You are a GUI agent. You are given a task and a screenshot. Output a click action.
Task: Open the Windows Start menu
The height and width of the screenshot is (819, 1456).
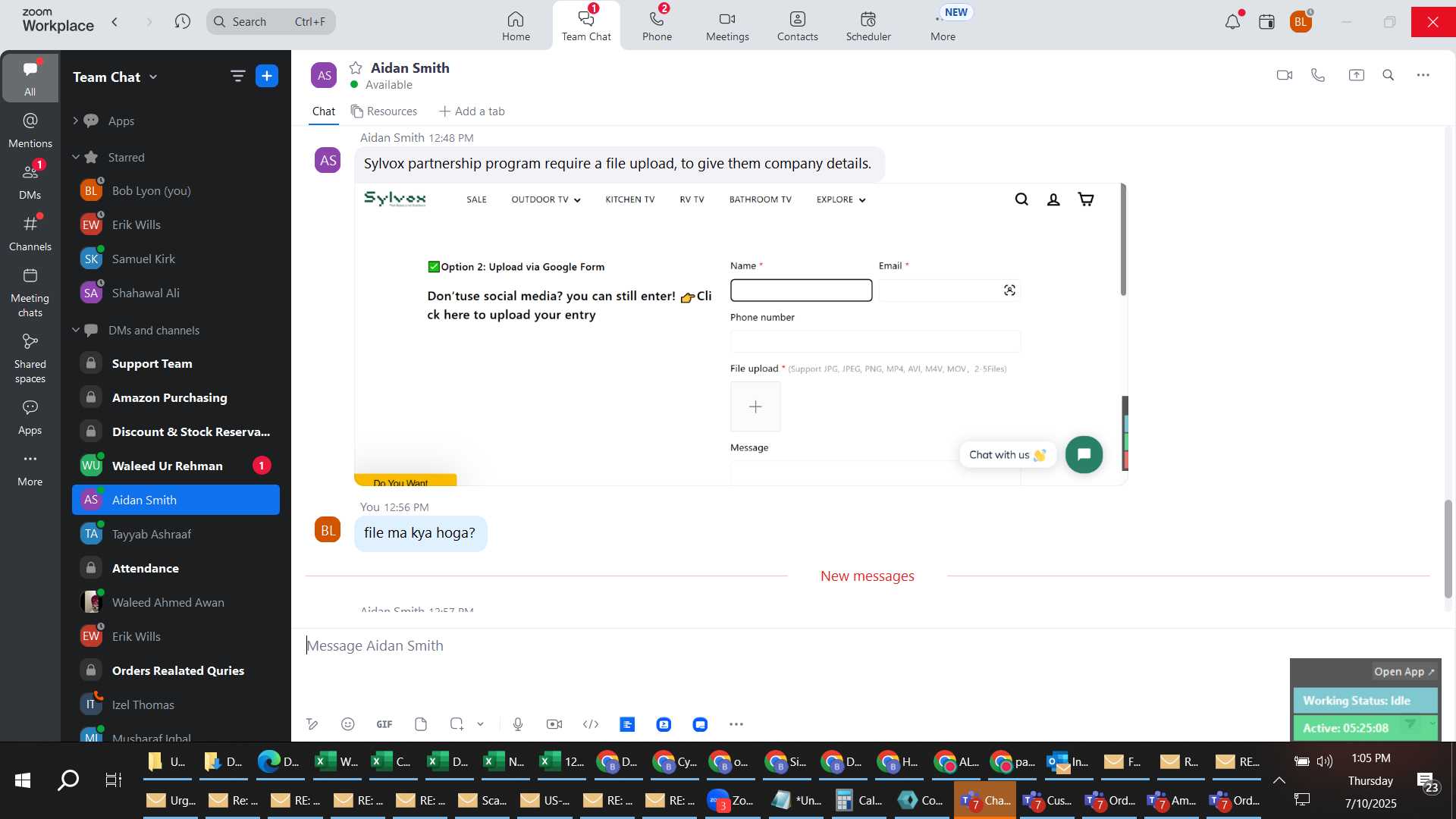(23, 780)
